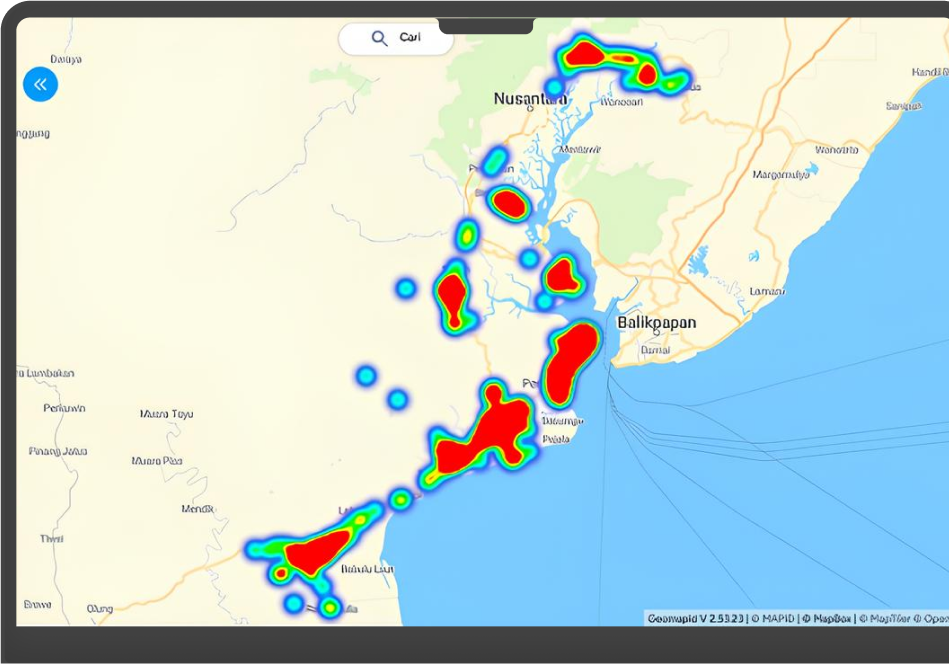Select the Nusantara city label
Screen dimensions: 949x664
[529, 99]
